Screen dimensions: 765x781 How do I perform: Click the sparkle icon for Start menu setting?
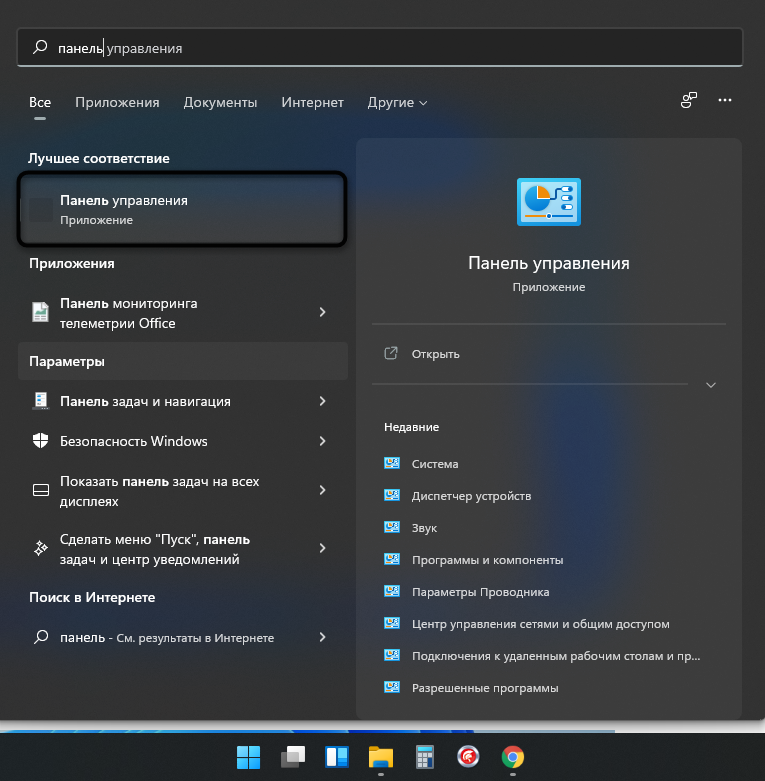point(40,548)
